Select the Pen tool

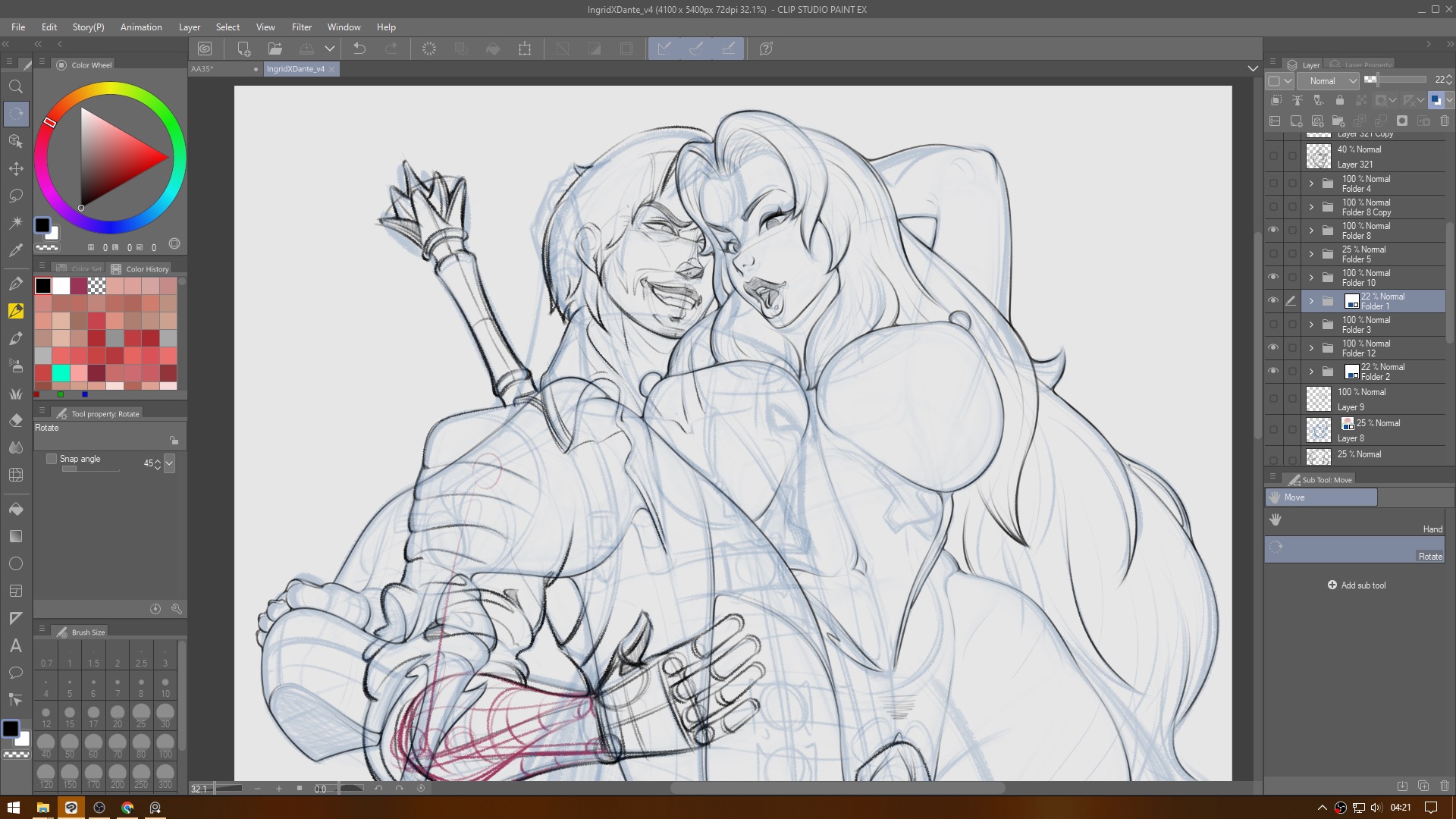pos(16,284)
